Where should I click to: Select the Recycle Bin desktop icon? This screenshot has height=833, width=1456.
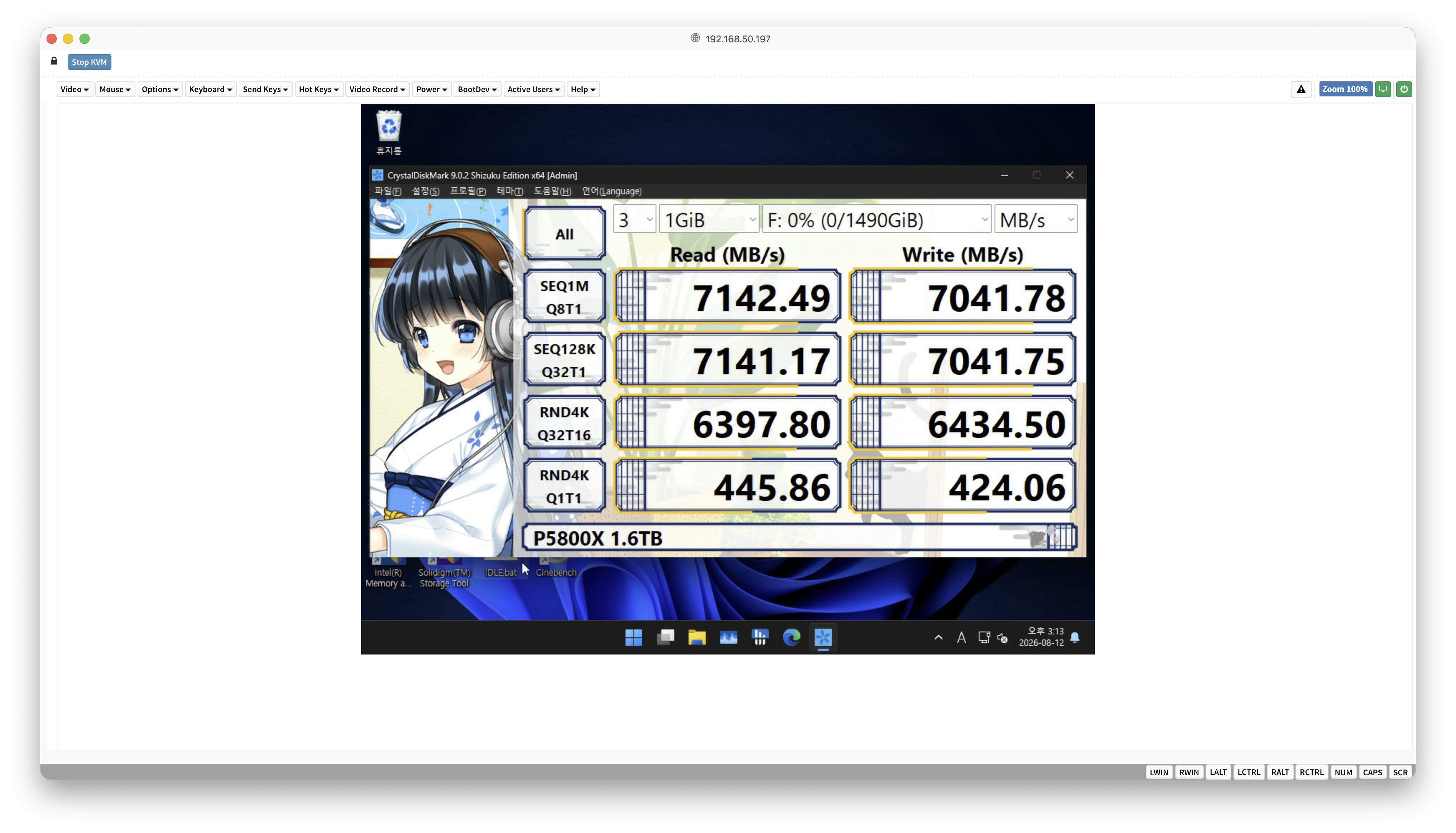389,133
